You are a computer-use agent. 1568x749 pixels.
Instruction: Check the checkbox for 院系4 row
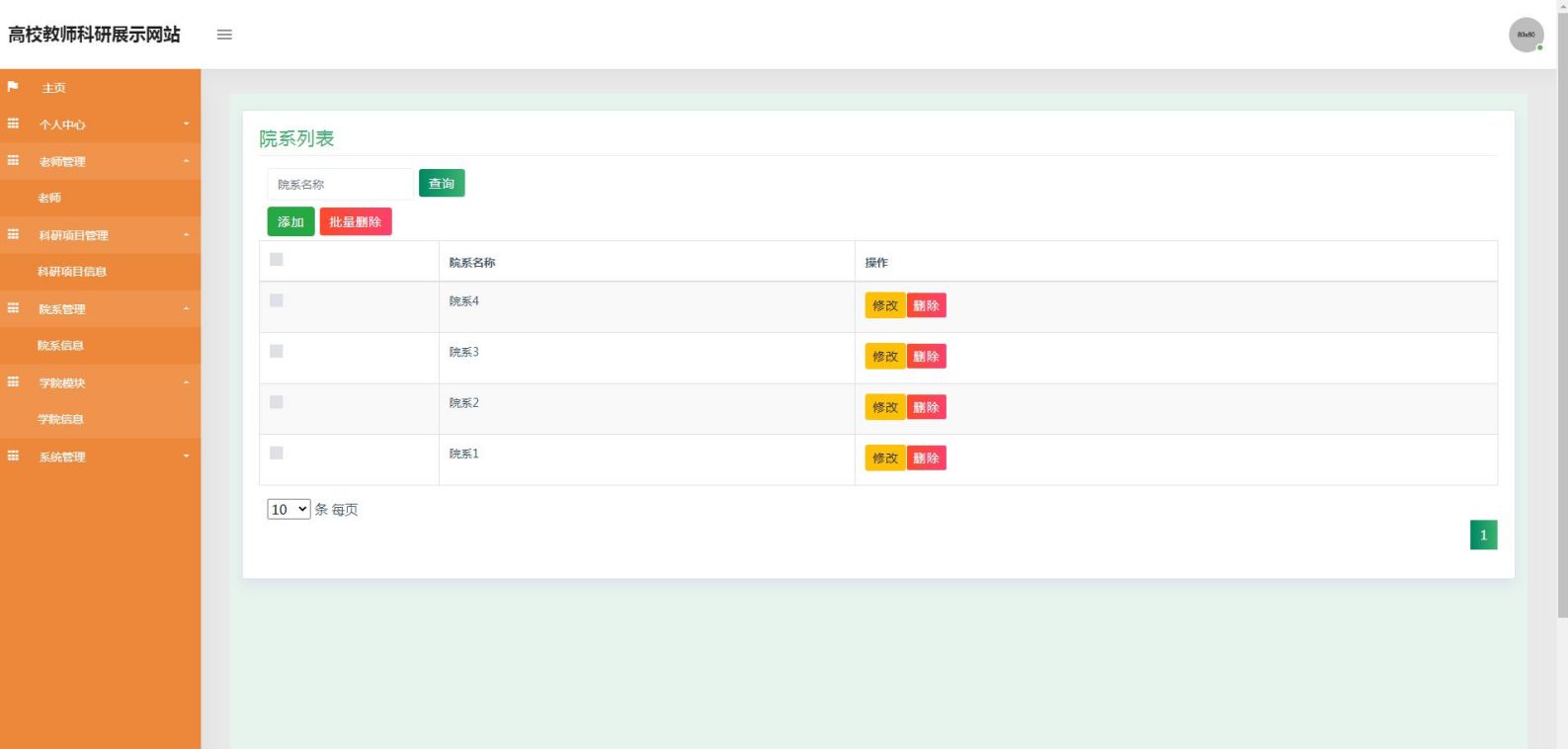coord(277,300)
